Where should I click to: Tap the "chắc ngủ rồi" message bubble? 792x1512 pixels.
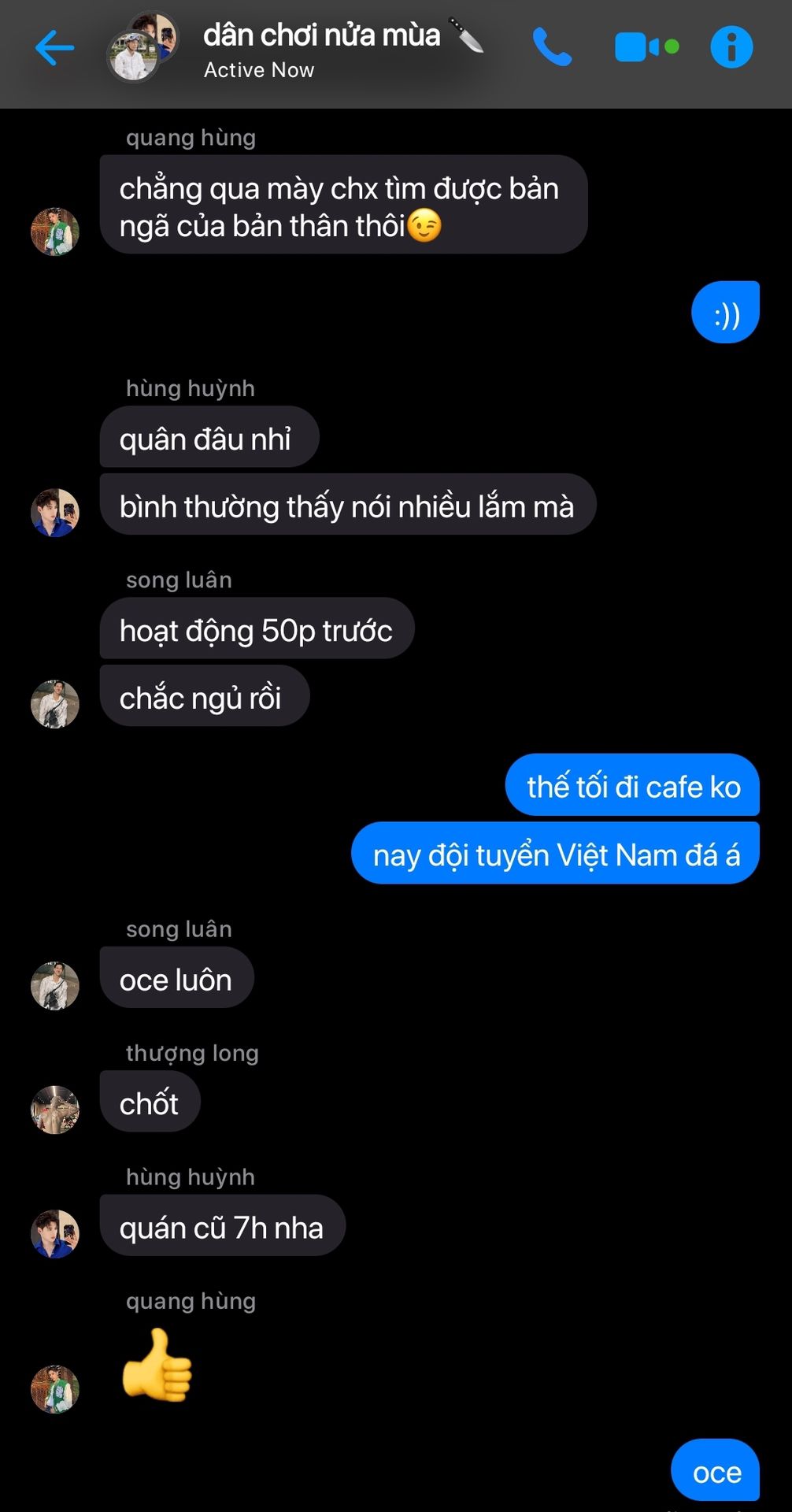205,696
